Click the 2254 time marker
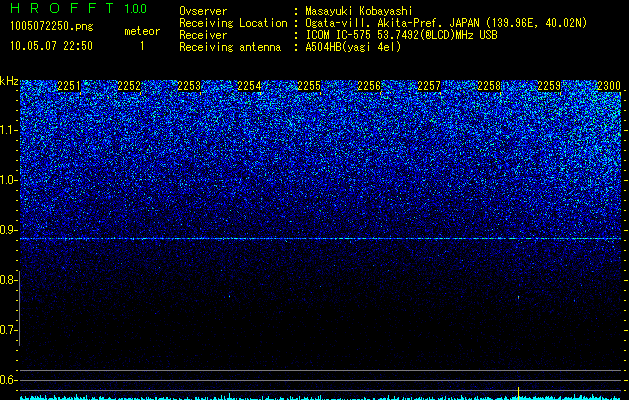 point(249,86)
